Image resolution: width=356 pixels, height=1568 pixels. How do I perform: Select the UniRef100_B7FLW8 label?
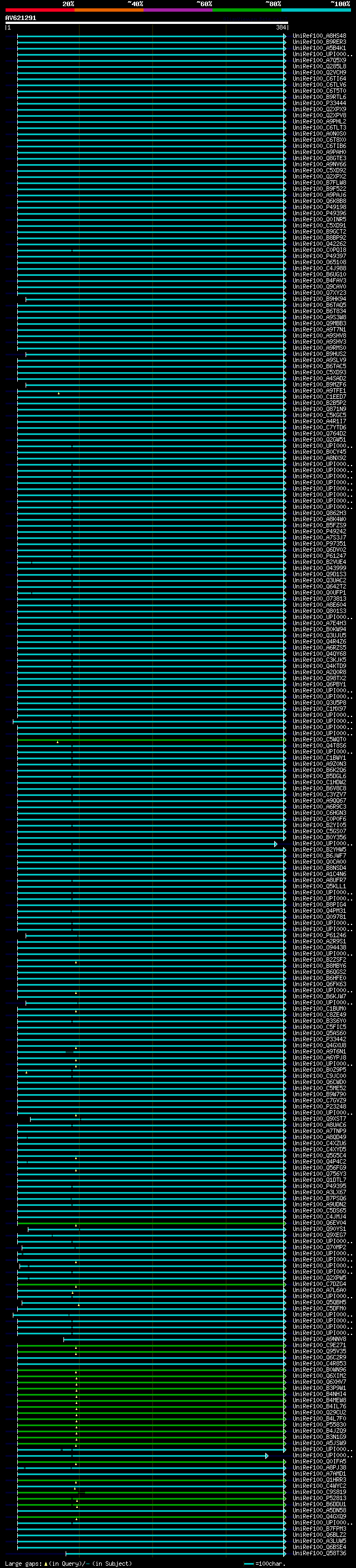[319, 182]
